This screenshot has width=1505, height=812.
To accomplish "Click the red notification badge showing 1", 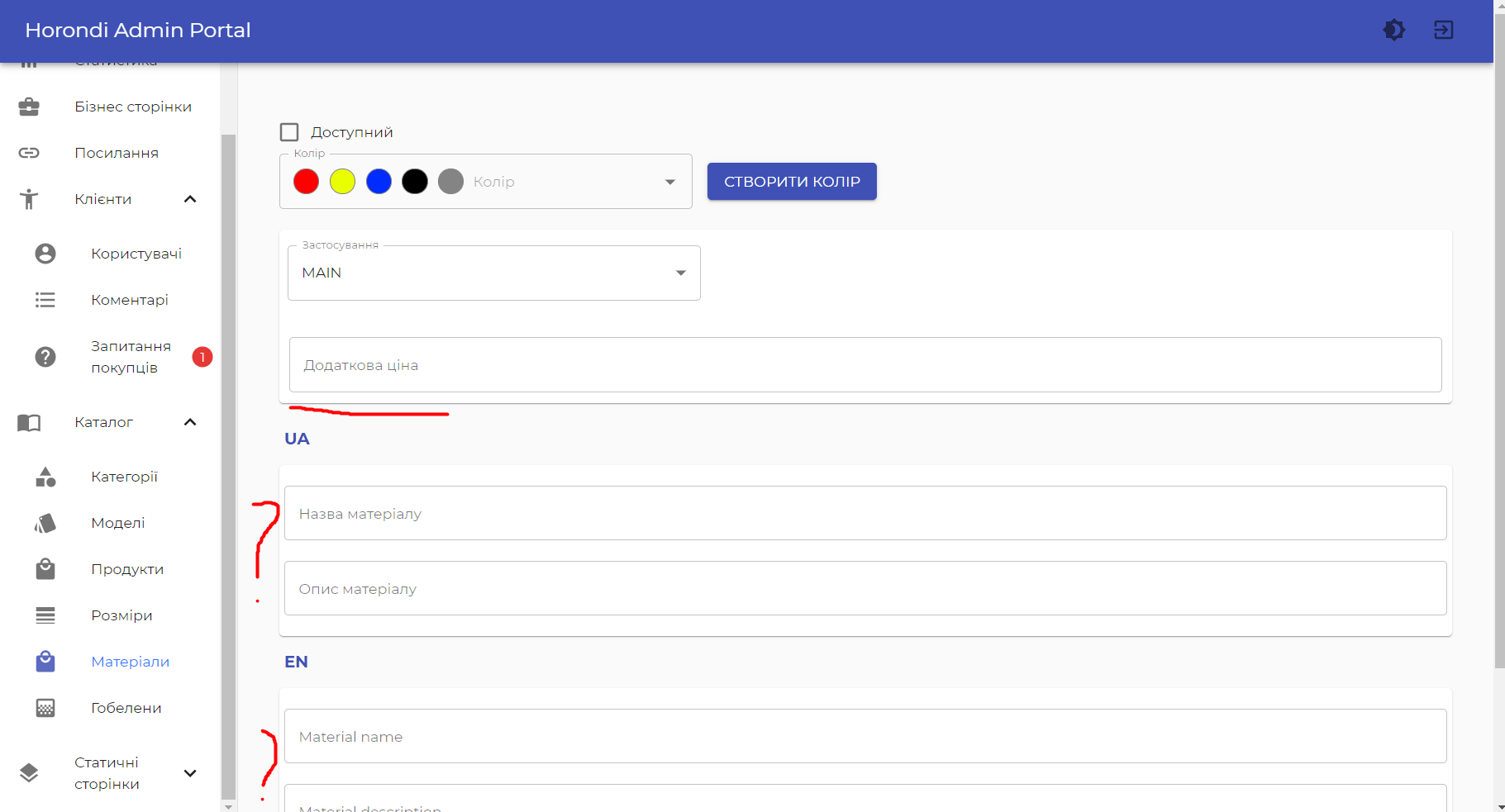I will tap(202, 357).
